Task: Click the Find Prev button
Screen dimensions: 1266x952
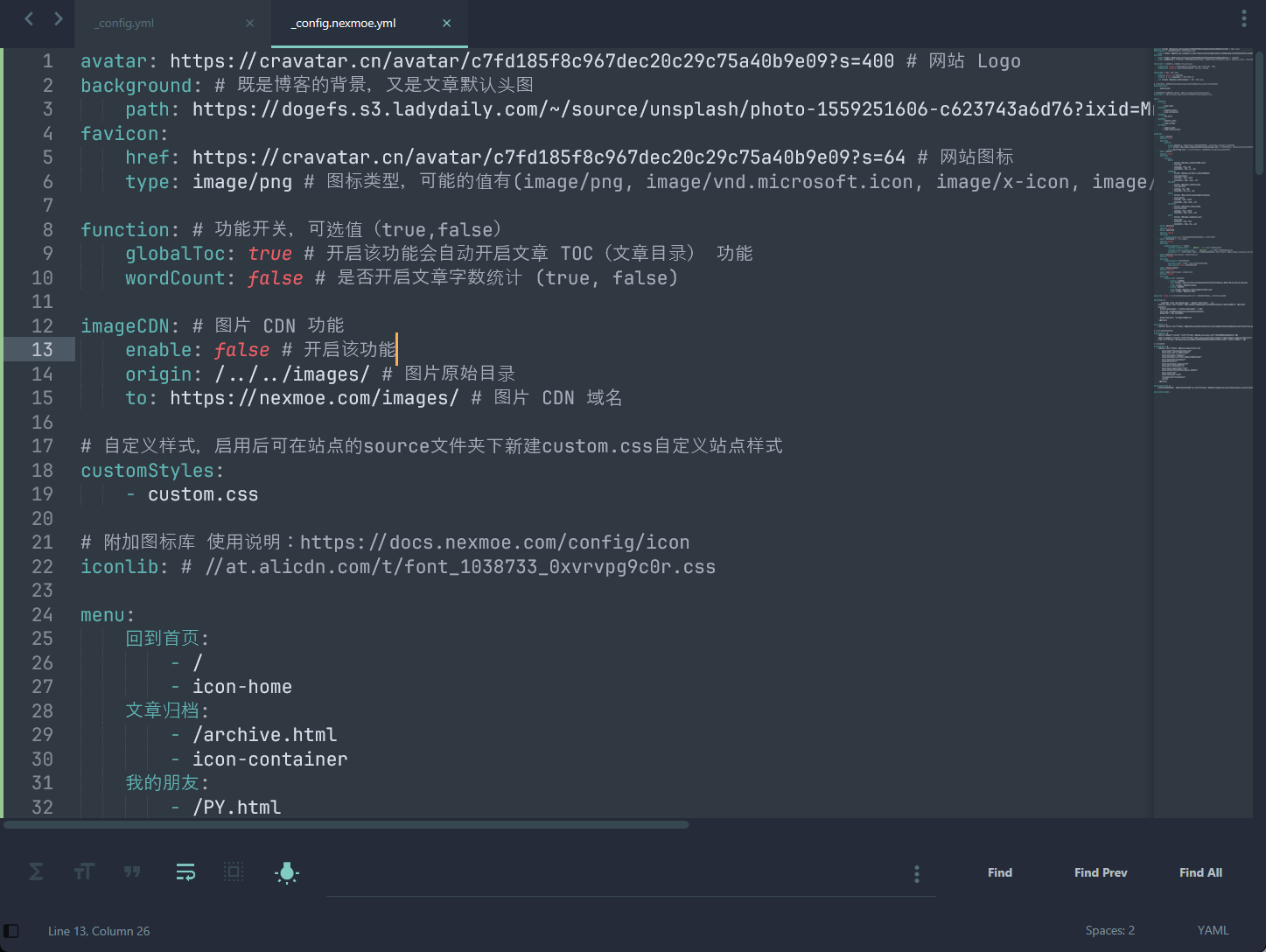Action: 1101,872
